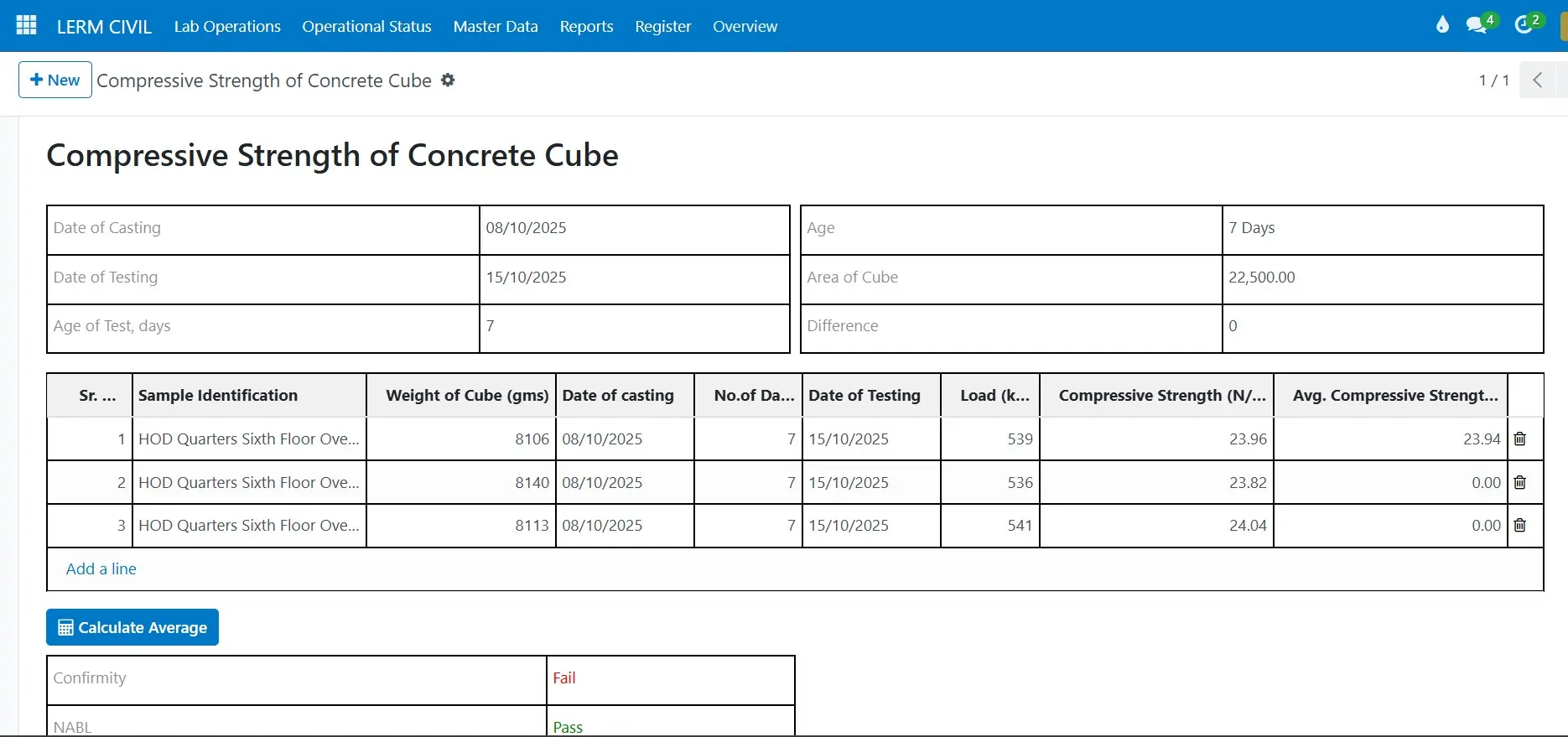1568x737 pixels.
Task: Create a new record with New button
Action: coord(55,80)
